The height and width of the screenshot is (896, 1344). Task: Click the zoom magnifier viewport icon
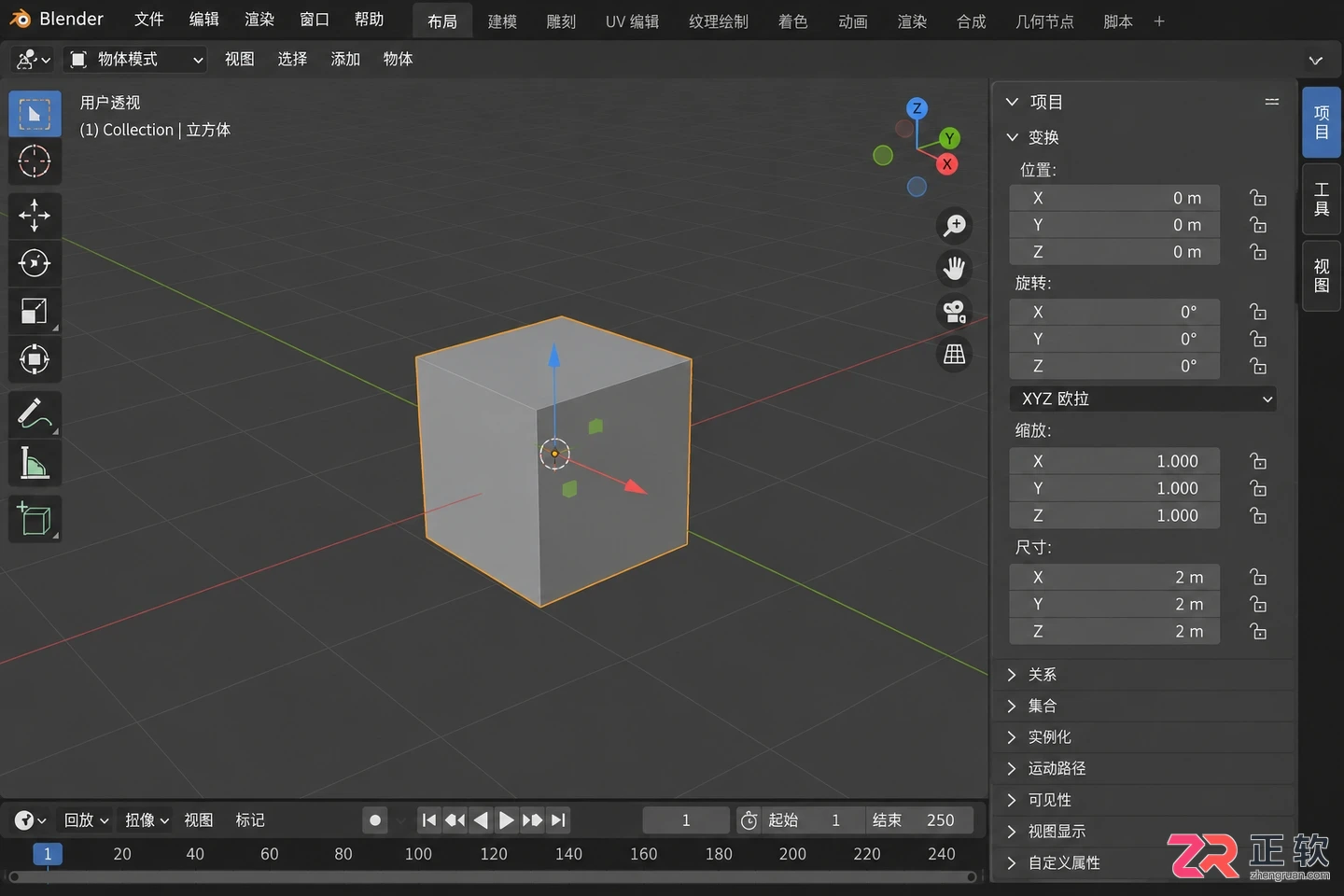[954, 226]
